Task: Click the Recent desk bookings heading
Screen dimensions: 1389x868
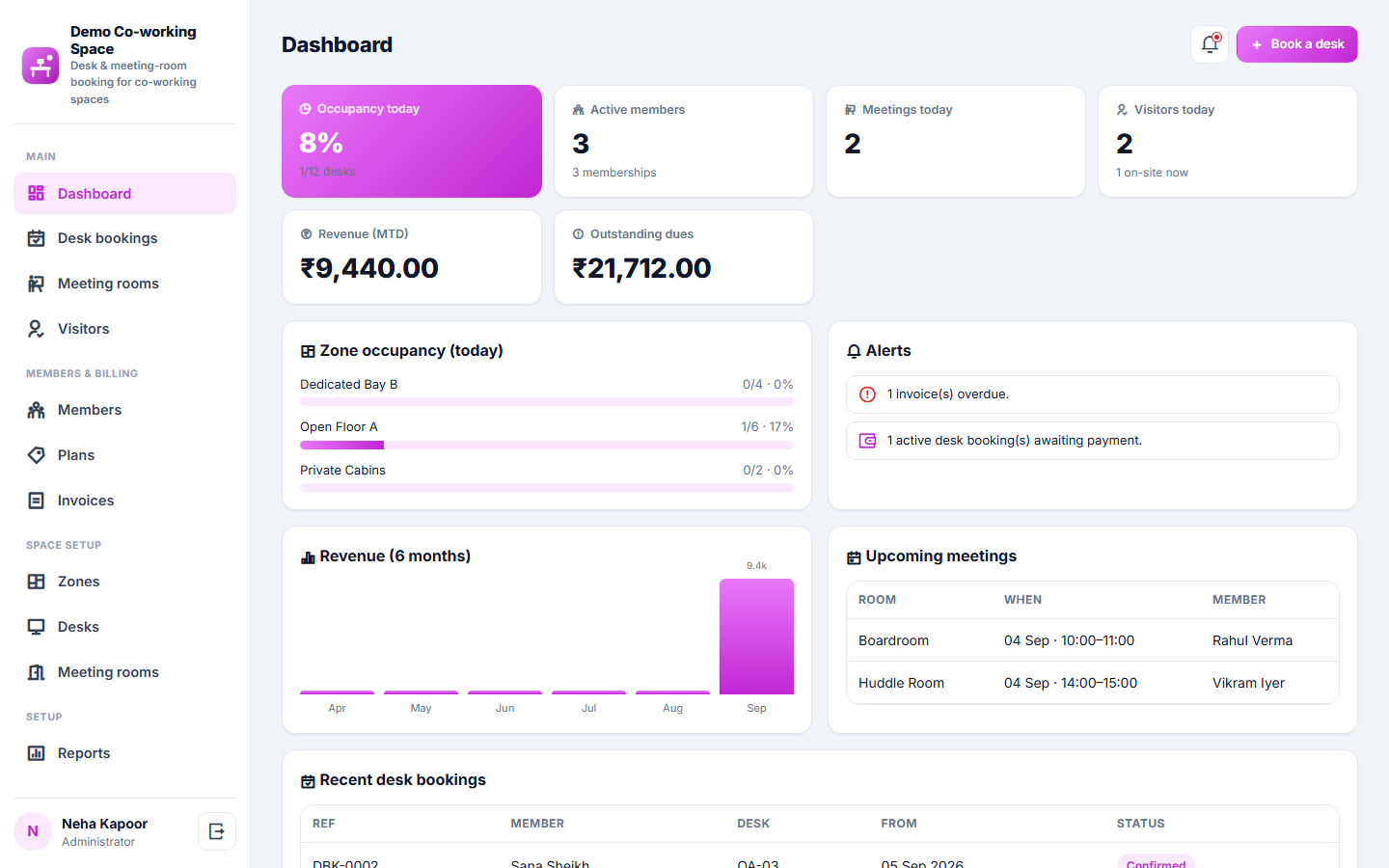Action: (394, 780)
